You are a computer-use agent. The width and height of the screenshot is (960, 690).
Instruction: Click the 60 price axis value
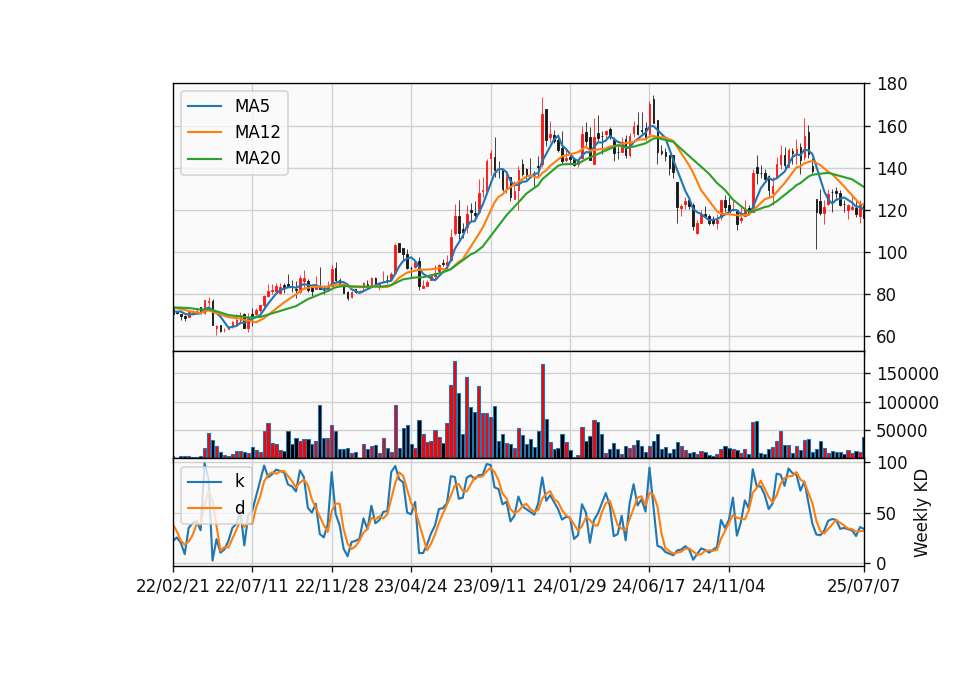887,337
